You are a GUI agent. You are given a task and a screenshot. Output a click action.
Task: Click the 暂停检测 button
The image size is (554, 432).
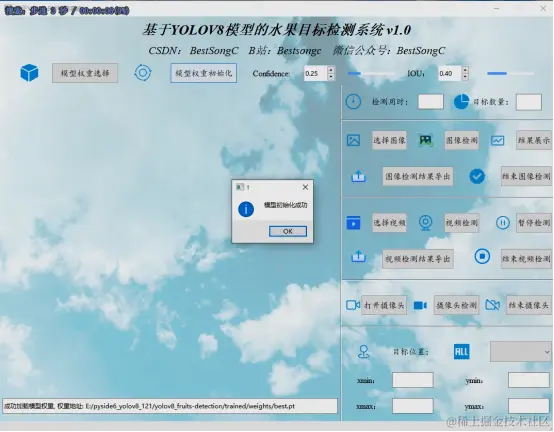(x=534, y=223)
